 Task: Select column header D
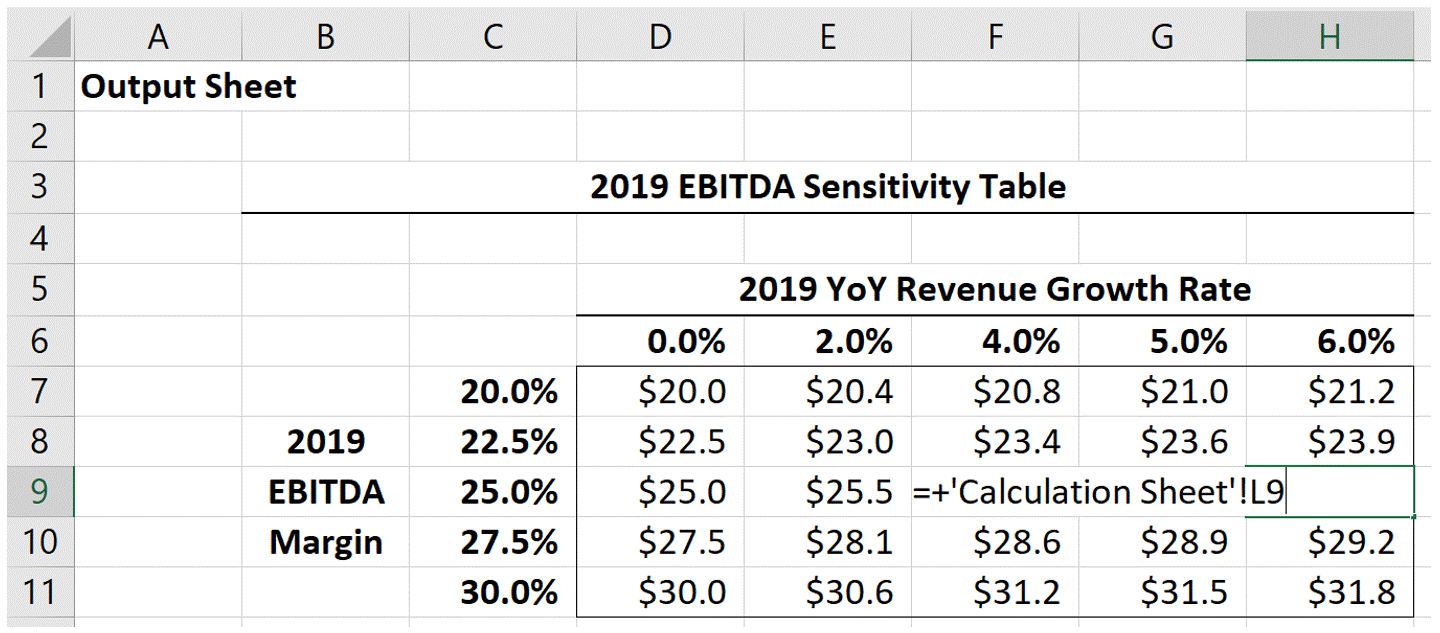[660, 36]
